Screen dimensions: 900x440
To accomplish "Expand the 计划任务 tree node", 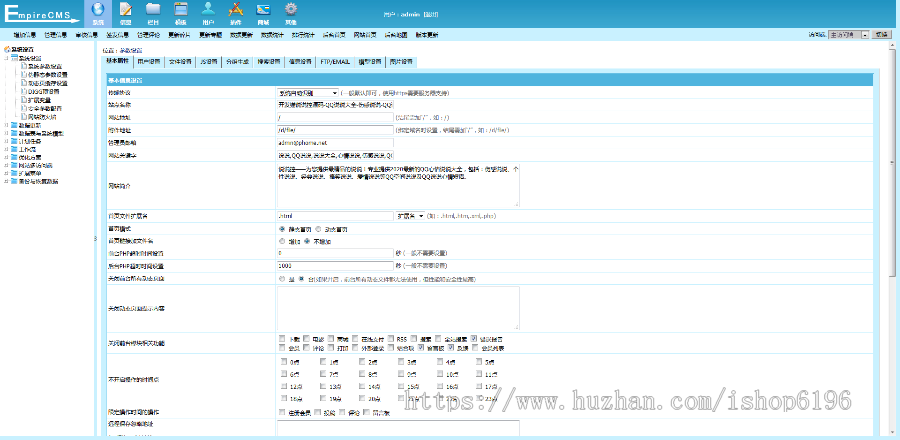I will pos(6,141).
